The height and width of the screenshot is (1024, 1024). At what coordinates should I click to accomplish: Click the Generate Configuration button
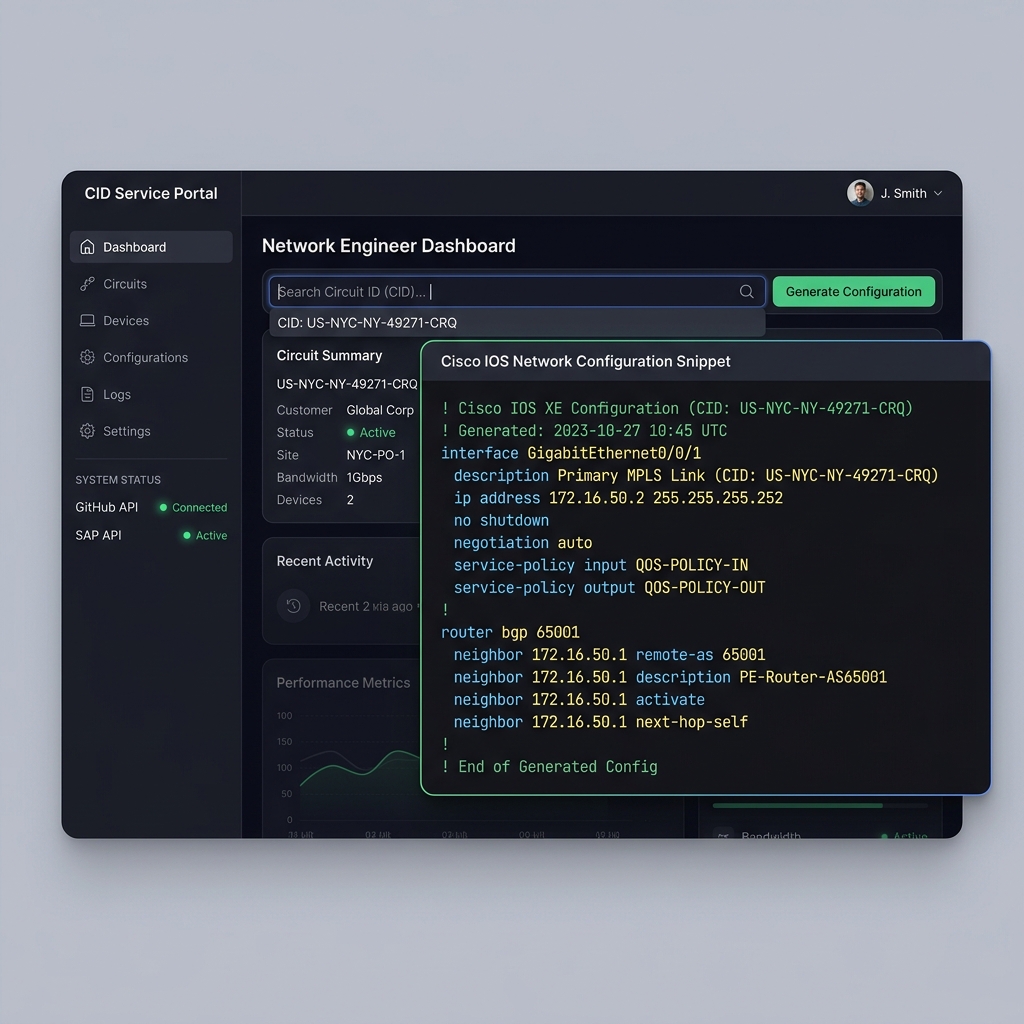tap(854, 291)
